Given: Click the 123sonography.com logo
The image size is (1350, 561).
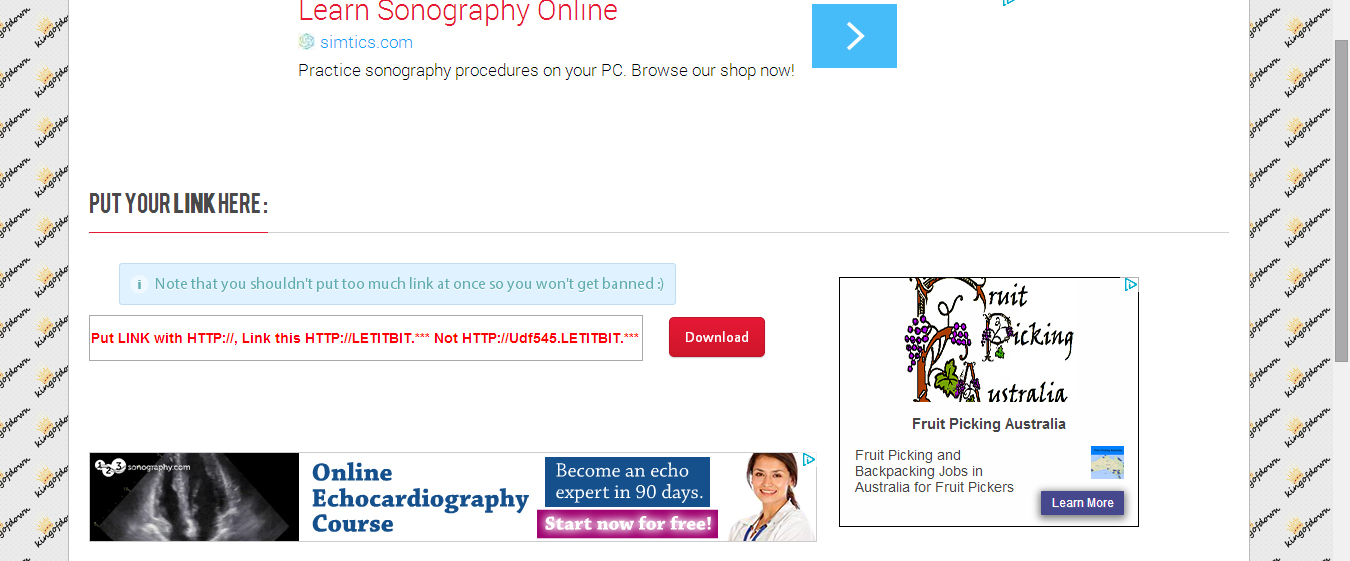Looking at the screenshot, I should pyautogui.click(x=141, y=466).
